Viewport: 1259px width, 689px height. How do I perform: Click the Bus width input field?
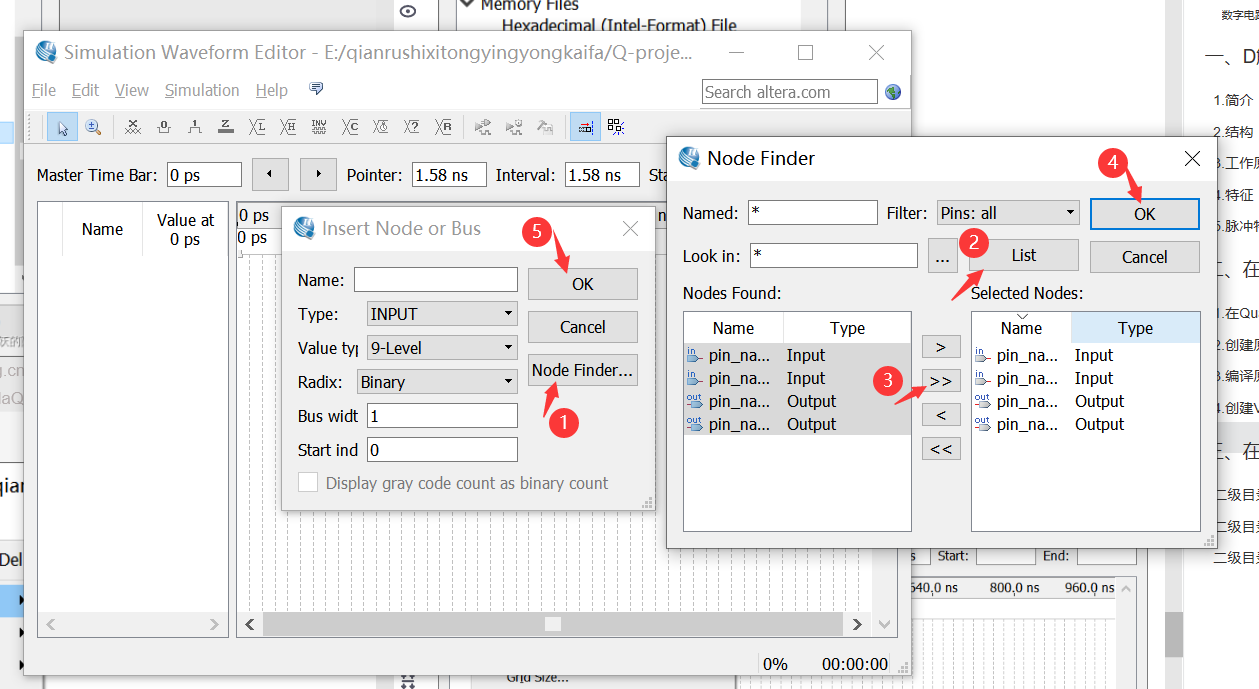point(442,415)
